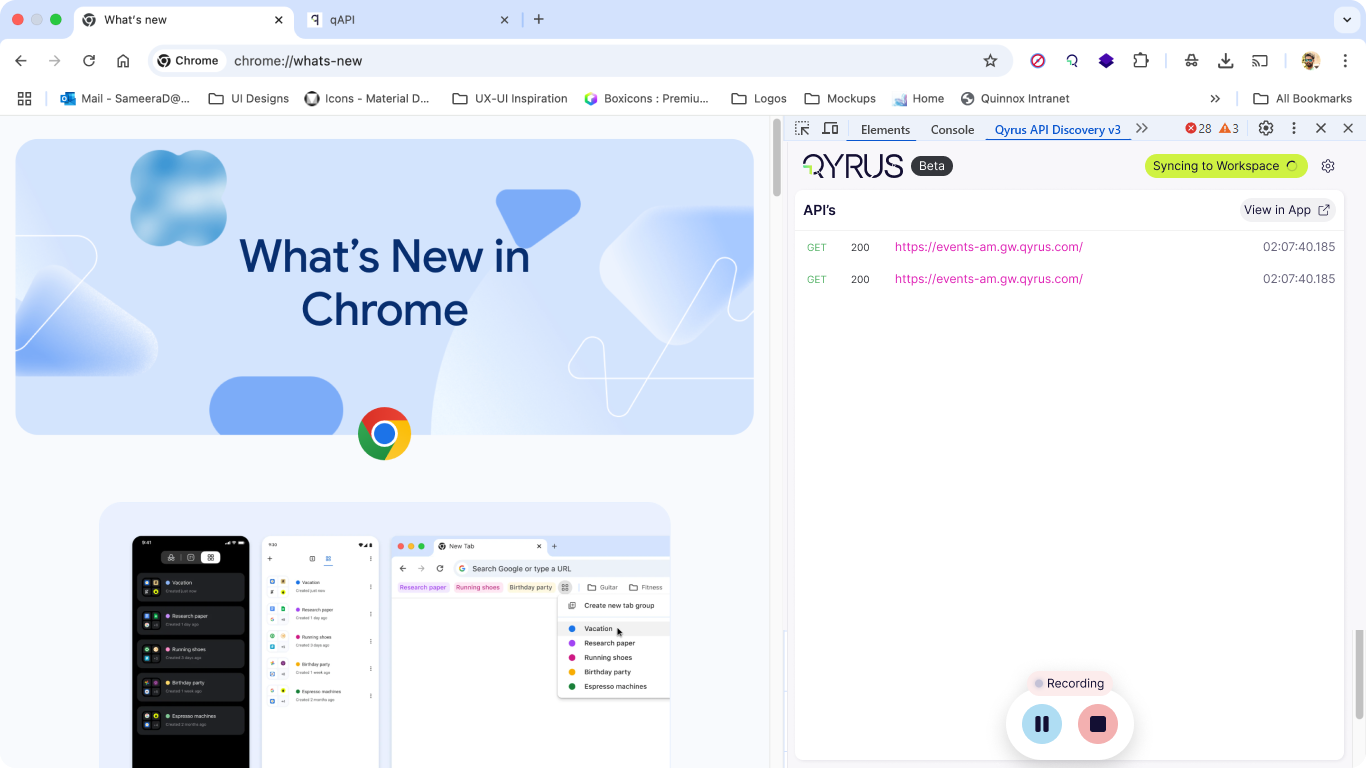
Task: Expand the UX-UI Inspiration bookmark folder
Action: coord(510,98)
